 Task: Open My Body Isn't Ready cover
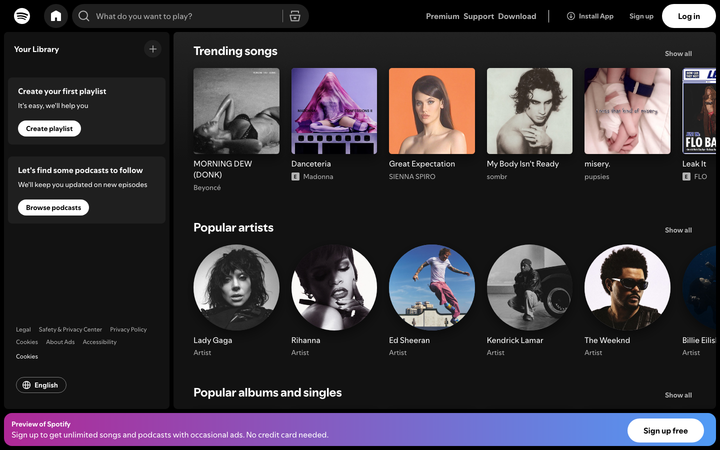pos(529,111)
